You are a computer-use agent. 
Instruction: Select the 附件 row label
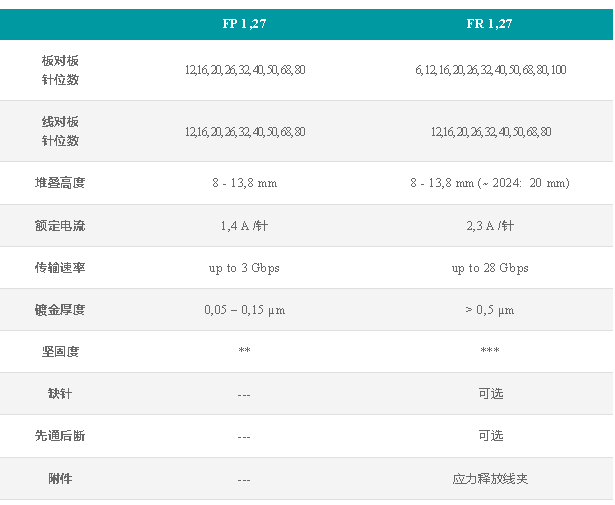pos(60,479)
